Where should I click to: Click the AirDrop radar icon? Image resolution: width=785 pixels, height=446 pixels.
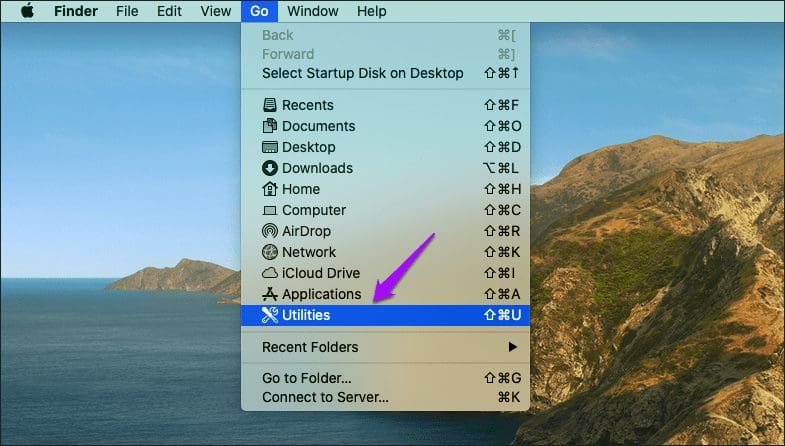click(269, 231)
